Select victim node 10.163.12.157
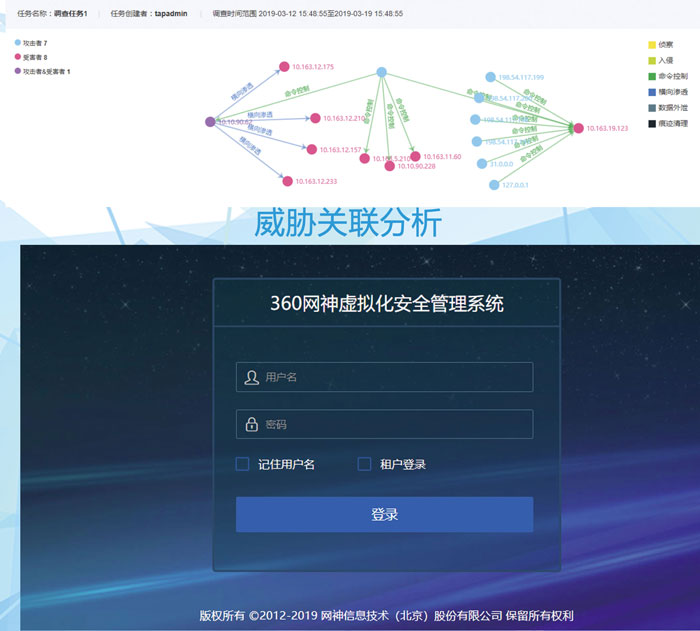Image resolution: width=700 pixels, height=631 pixels. pyautogui.click(x=312, y=149)
